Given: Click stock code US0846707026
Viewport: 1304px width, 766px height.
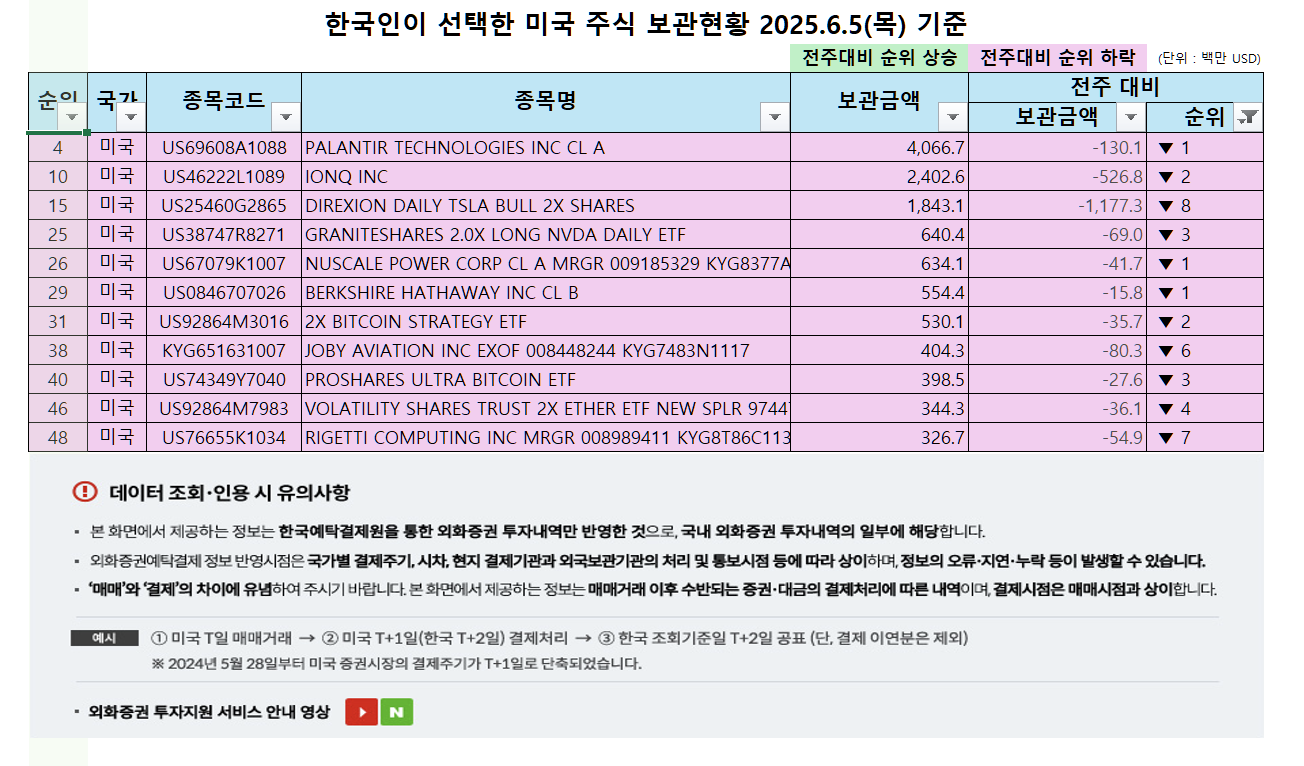Looking at the screenshot, I should (x=224, y=293).
